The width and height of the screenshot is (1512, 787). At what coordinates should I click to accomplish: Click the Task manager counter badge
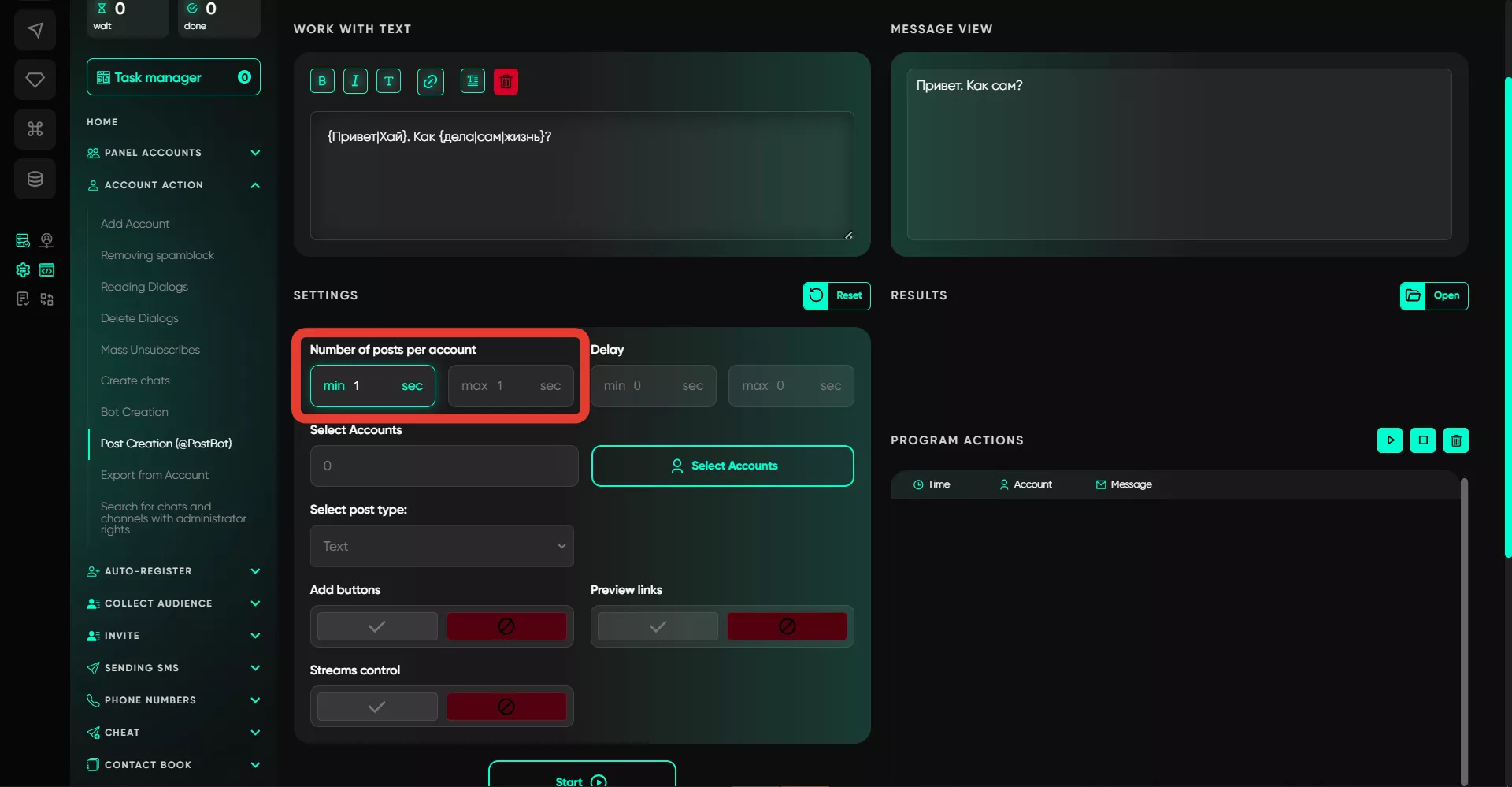(x=244, y=77)
